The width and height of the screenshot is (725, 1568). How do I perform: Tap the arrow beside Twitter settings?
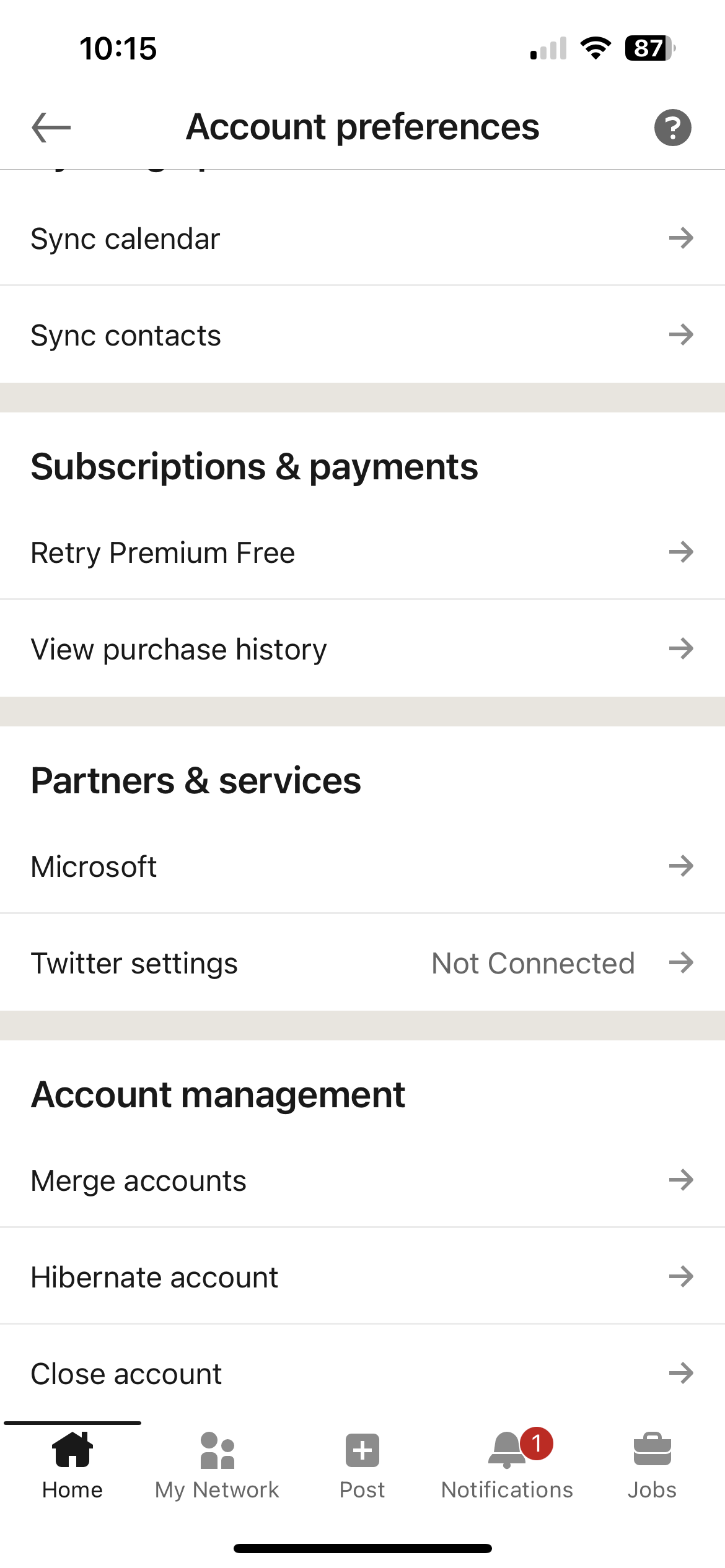click(x=680, y=963)
